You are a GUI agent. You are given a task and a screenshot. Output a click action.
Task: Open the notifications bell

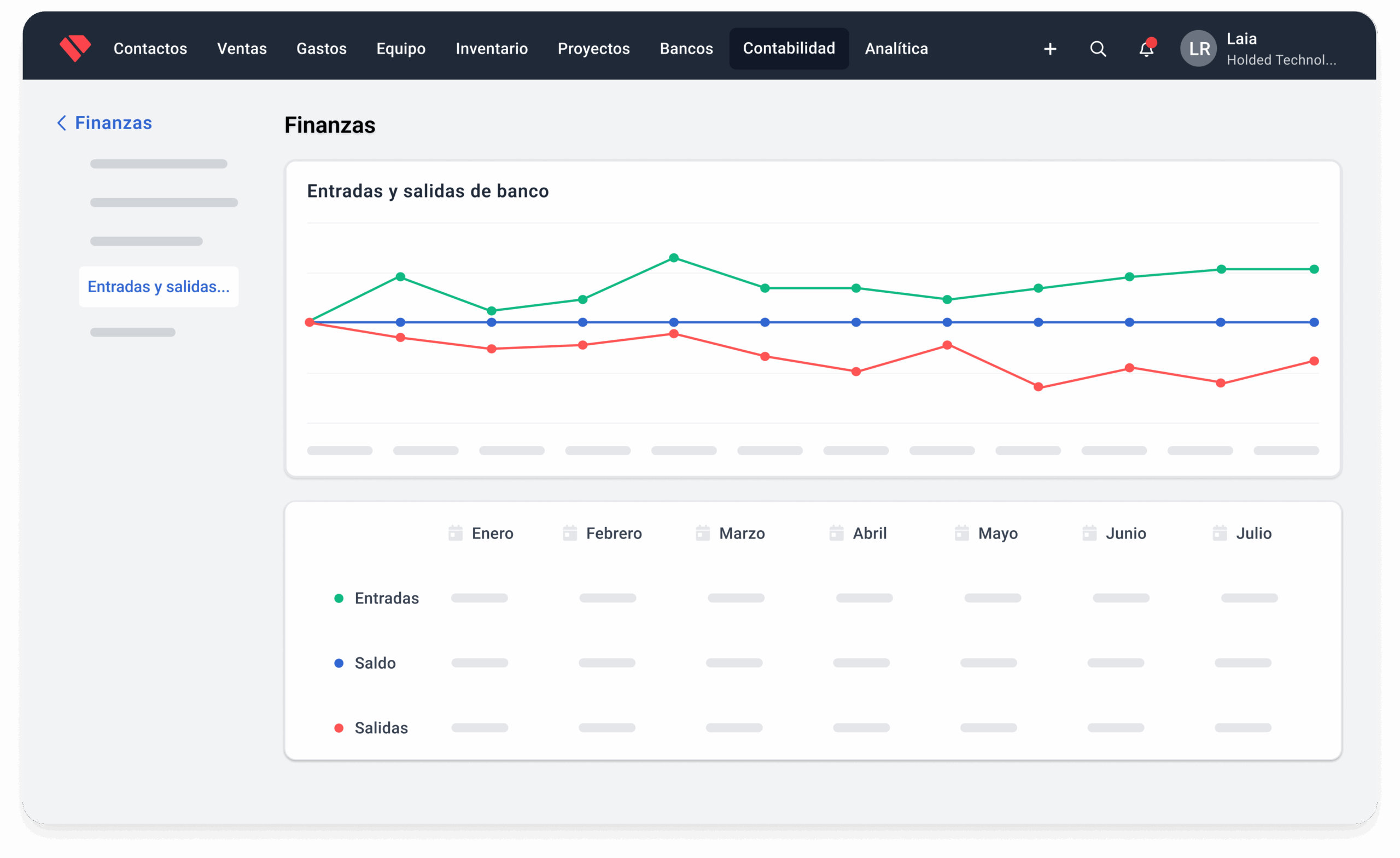pyautogui.click(x=1146, y=49)
